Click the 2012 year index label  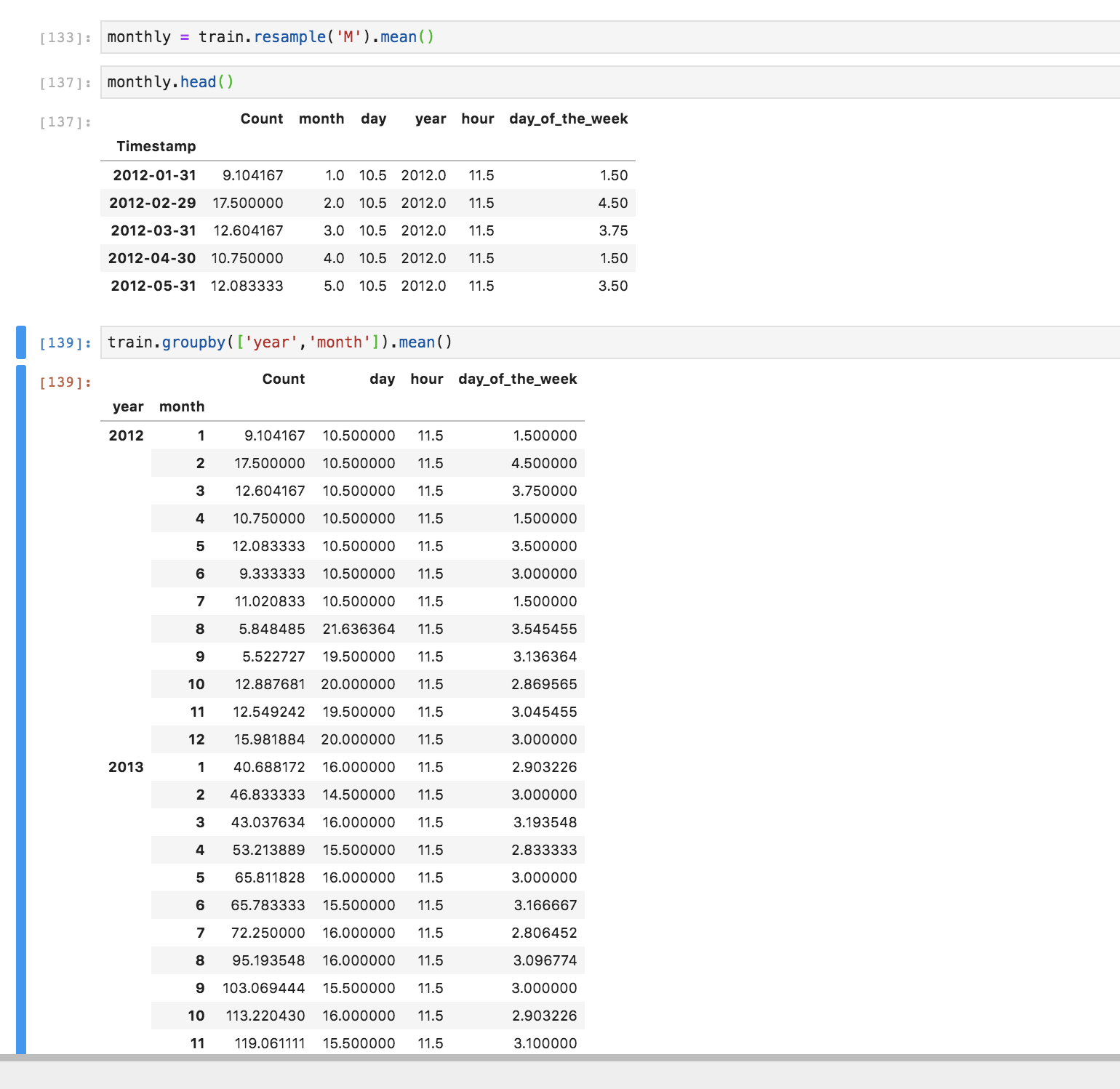[126, 435]
